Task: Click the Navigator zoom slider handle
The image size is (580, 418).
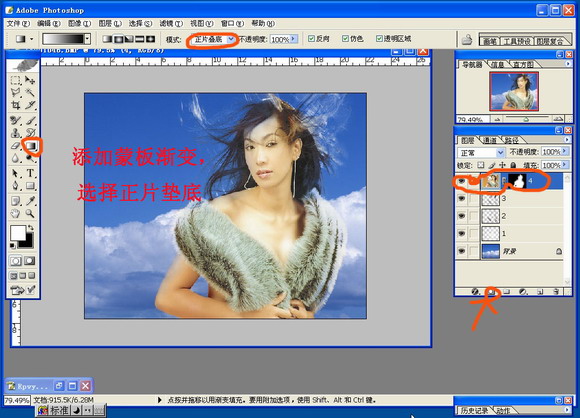Action: click(x=525, y=119)
